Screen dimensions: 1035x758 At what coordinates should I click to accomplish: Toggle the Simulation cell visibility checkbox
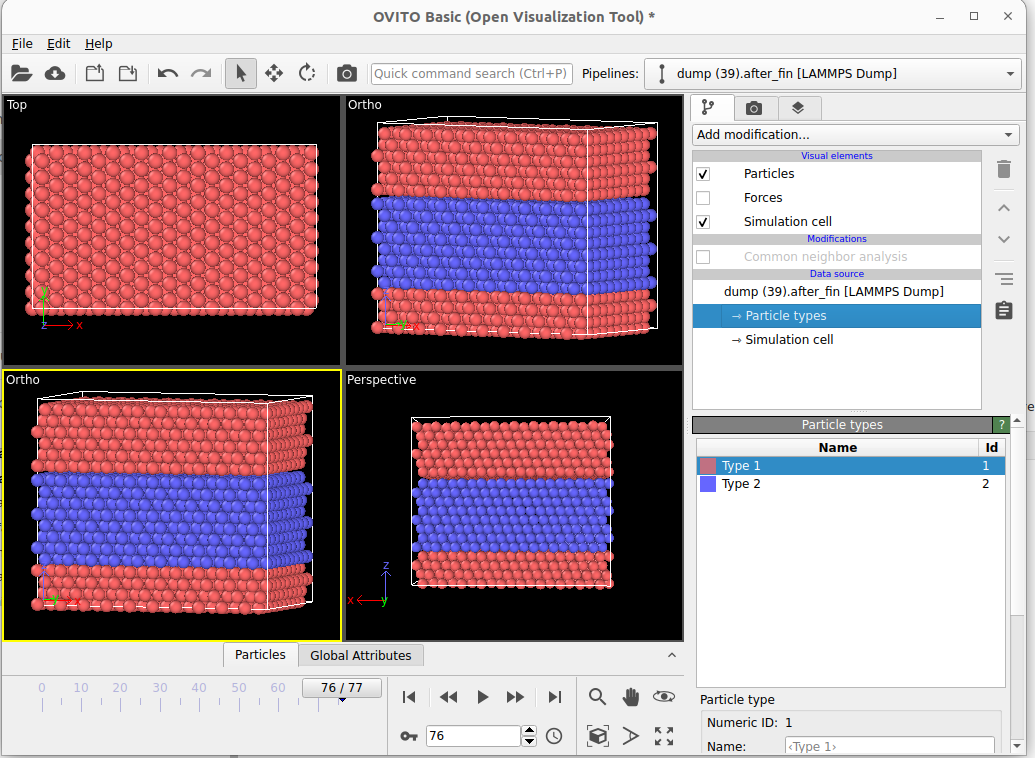click(x=703, y=222)
